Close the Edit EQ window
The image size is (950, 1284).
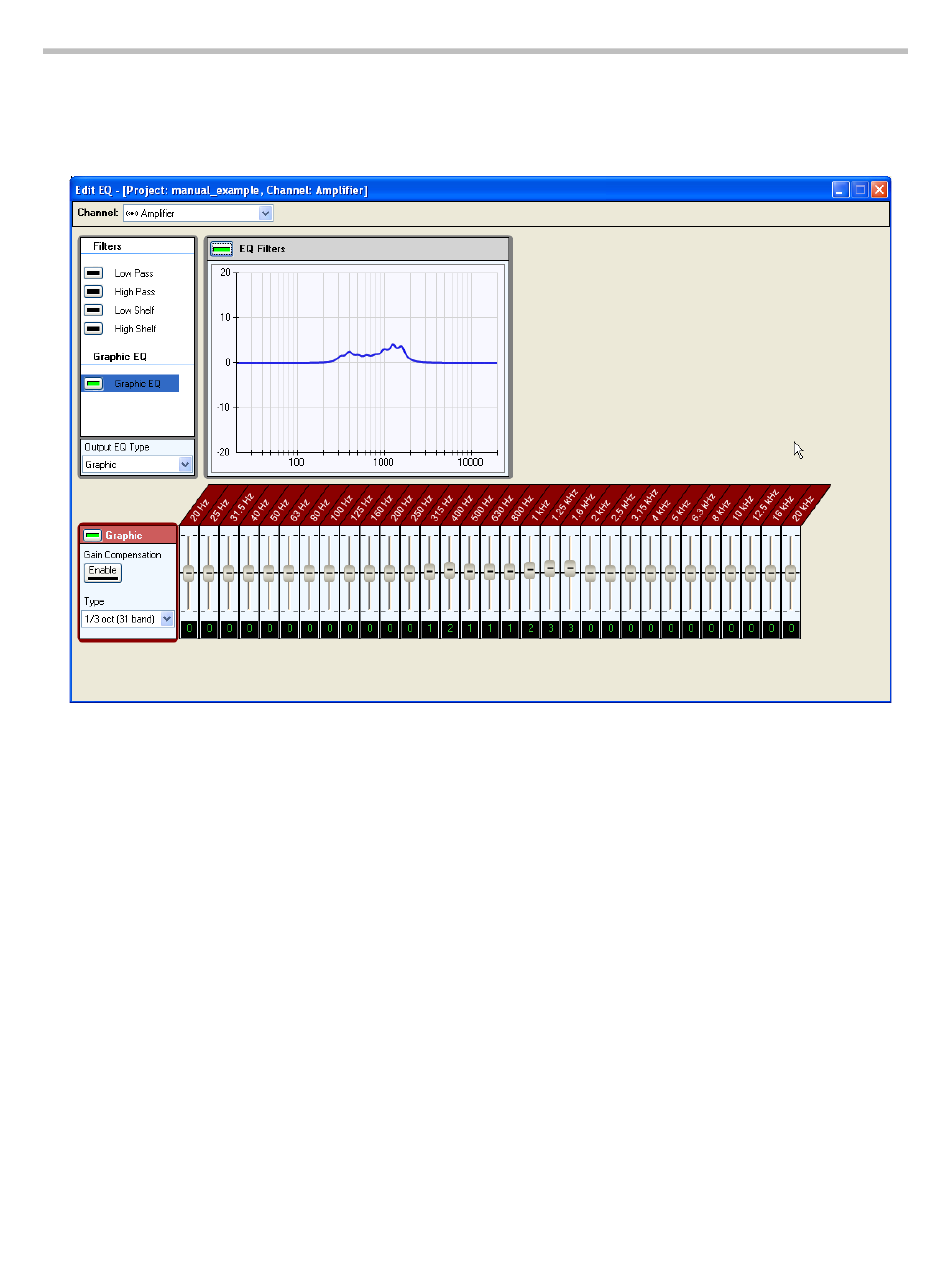[879, 189]
